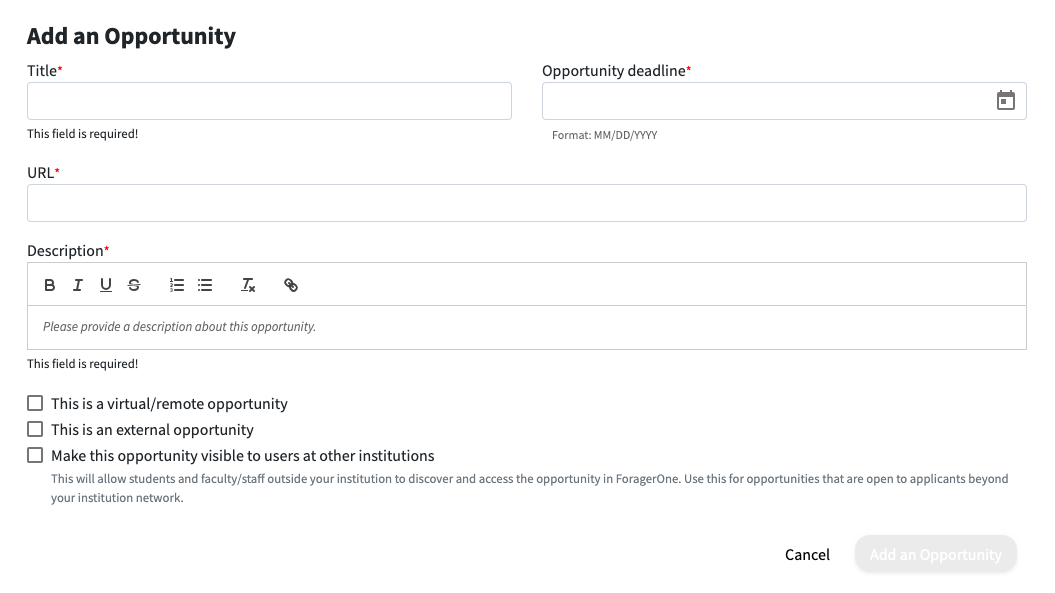
Task: Insert a bulleted list
Action: (x=205, y=285)
